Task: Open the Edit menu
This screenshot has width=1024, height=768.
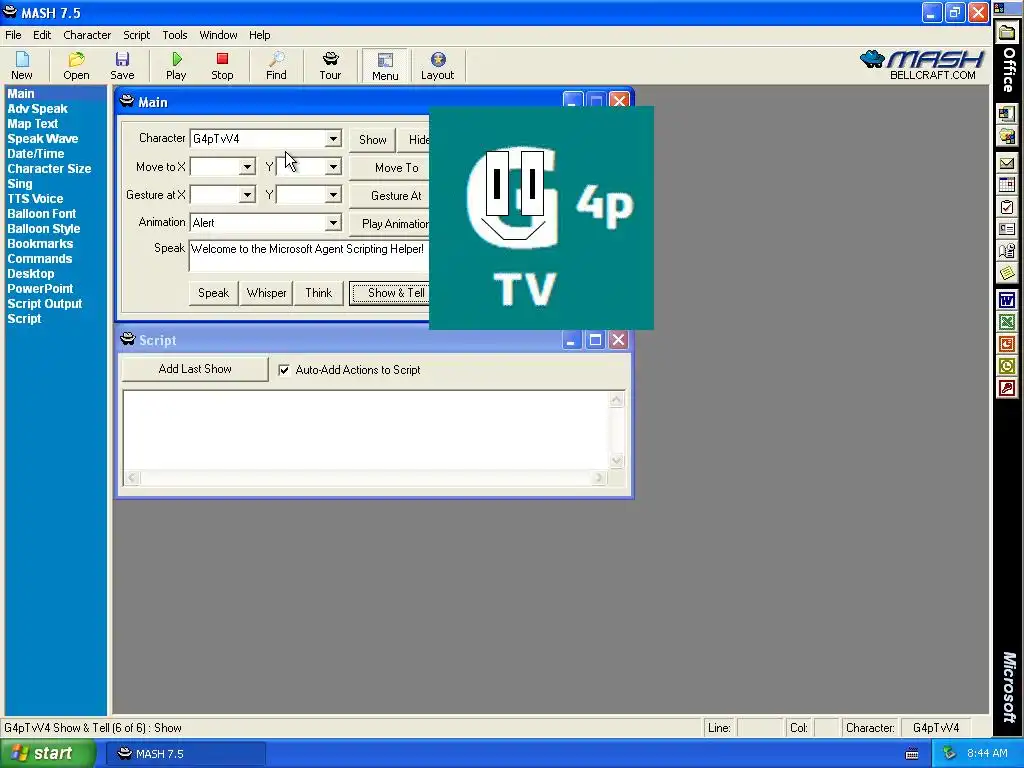Action: 42,35
